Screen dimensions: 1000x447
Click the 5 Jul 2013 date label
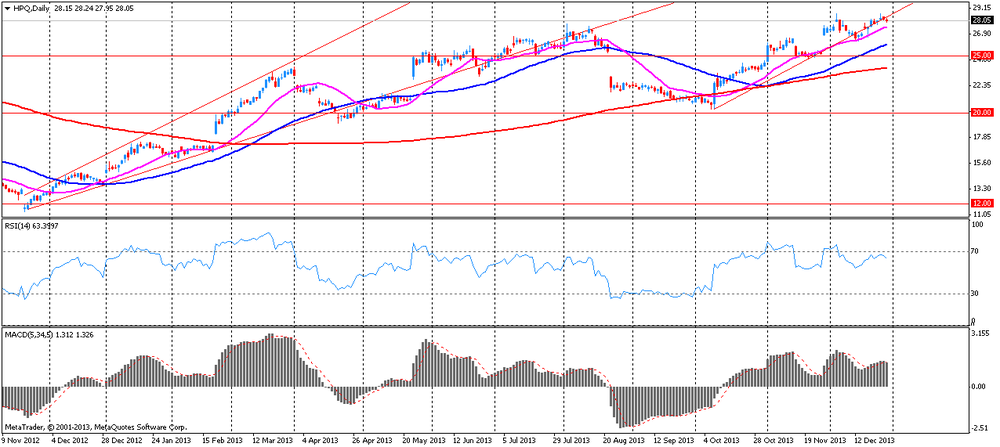[x=520, y=440]
